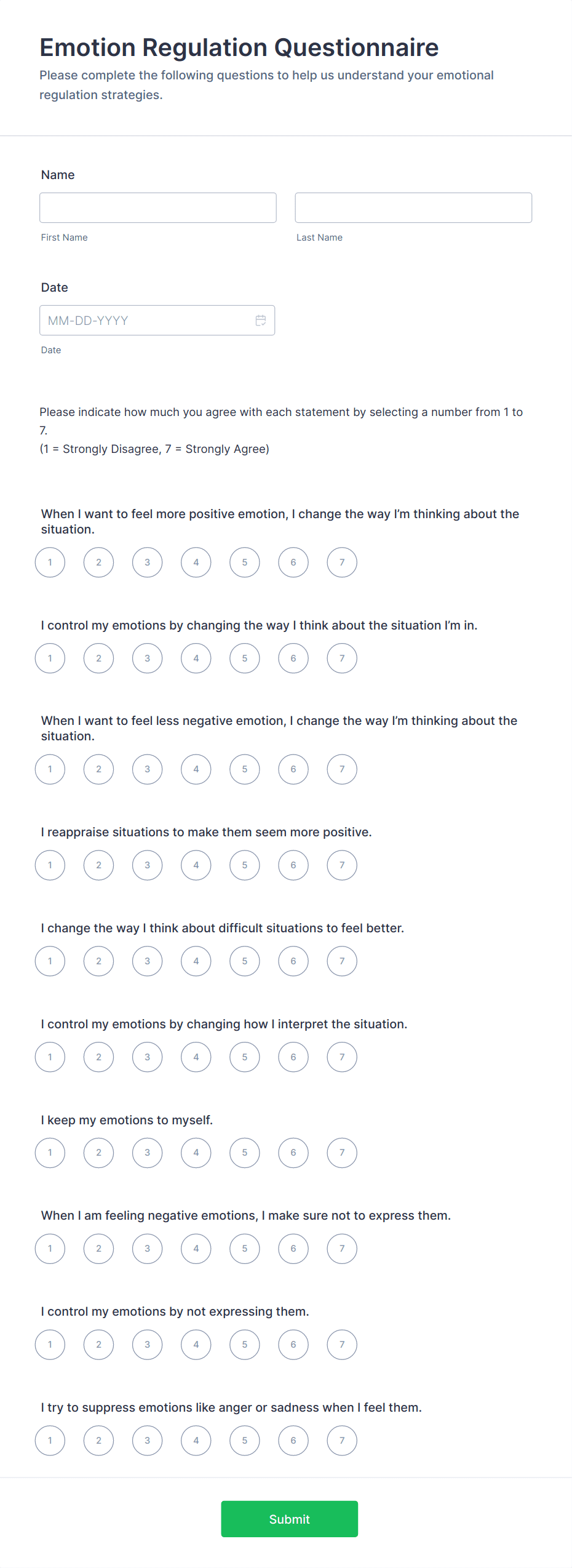
Task: Click the Last Name input field
Action: (413, 207)
